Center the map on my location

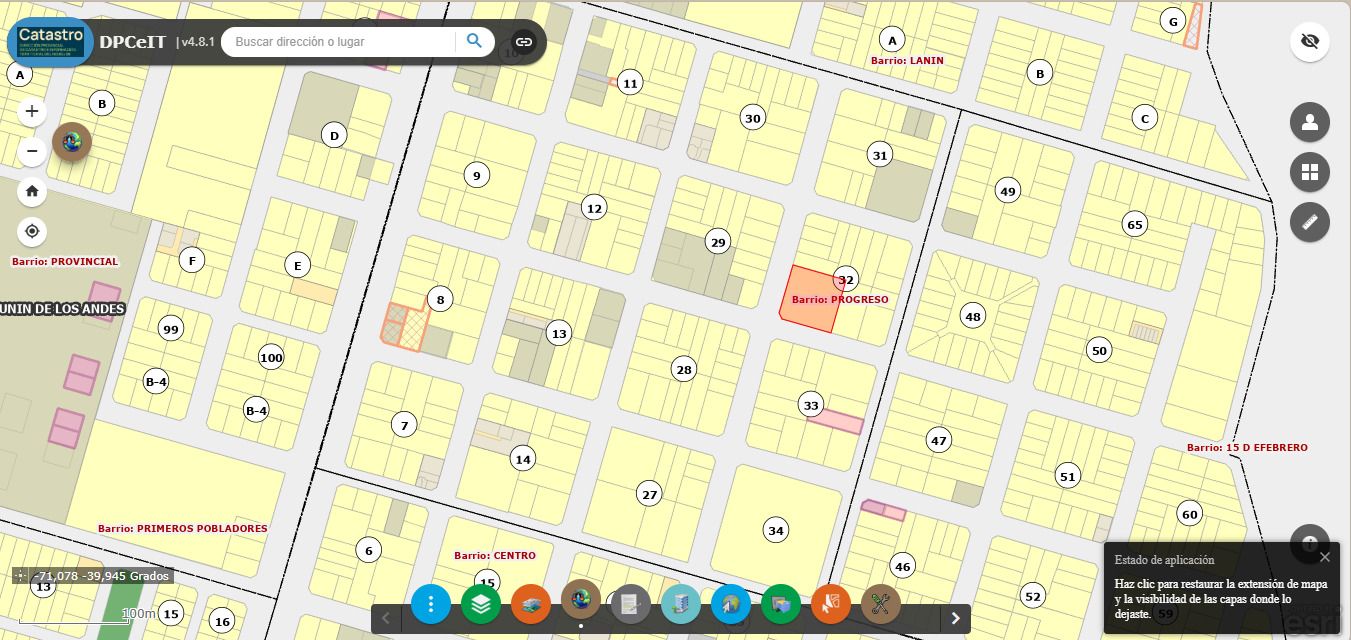[x=32, y=231]
